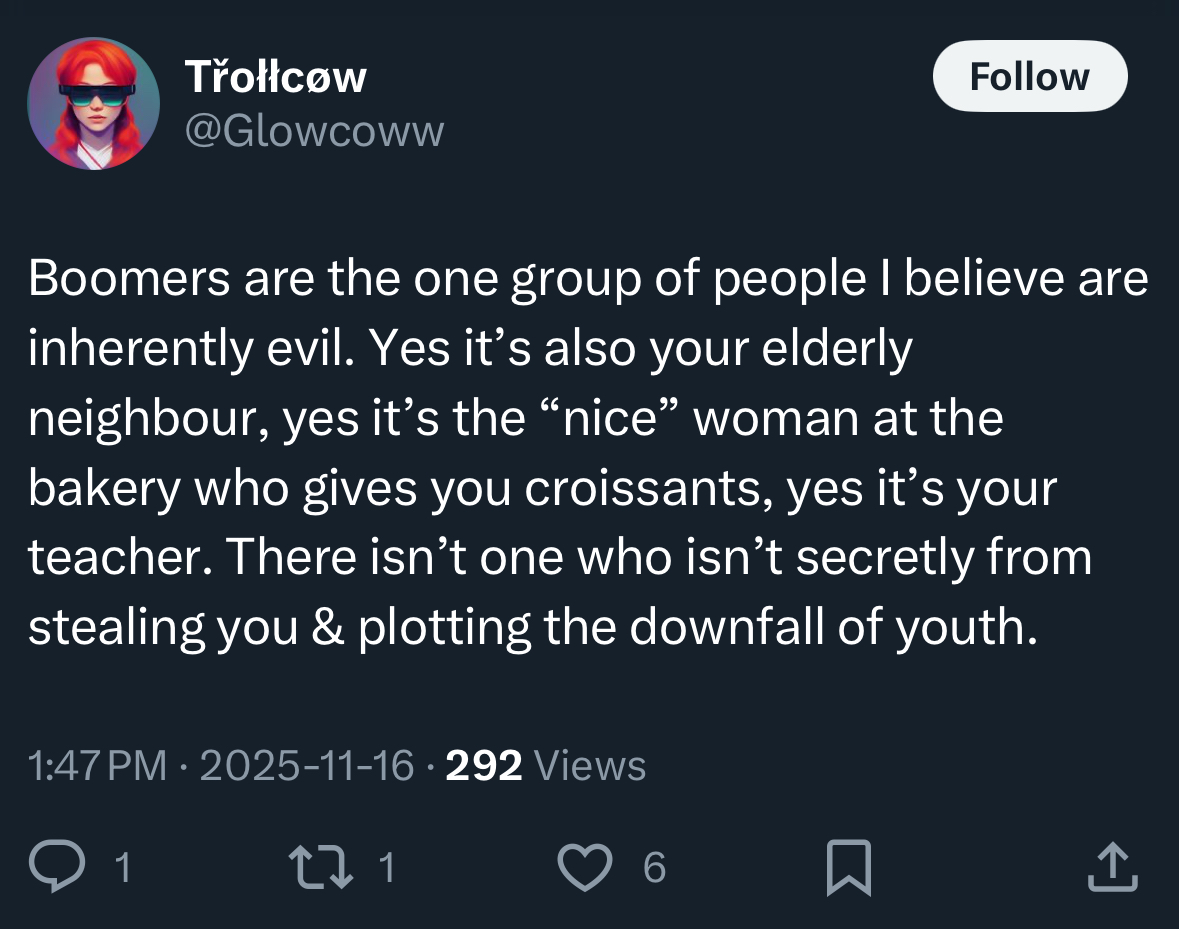Click the reply speech bubble icon

tap(59, 866)
